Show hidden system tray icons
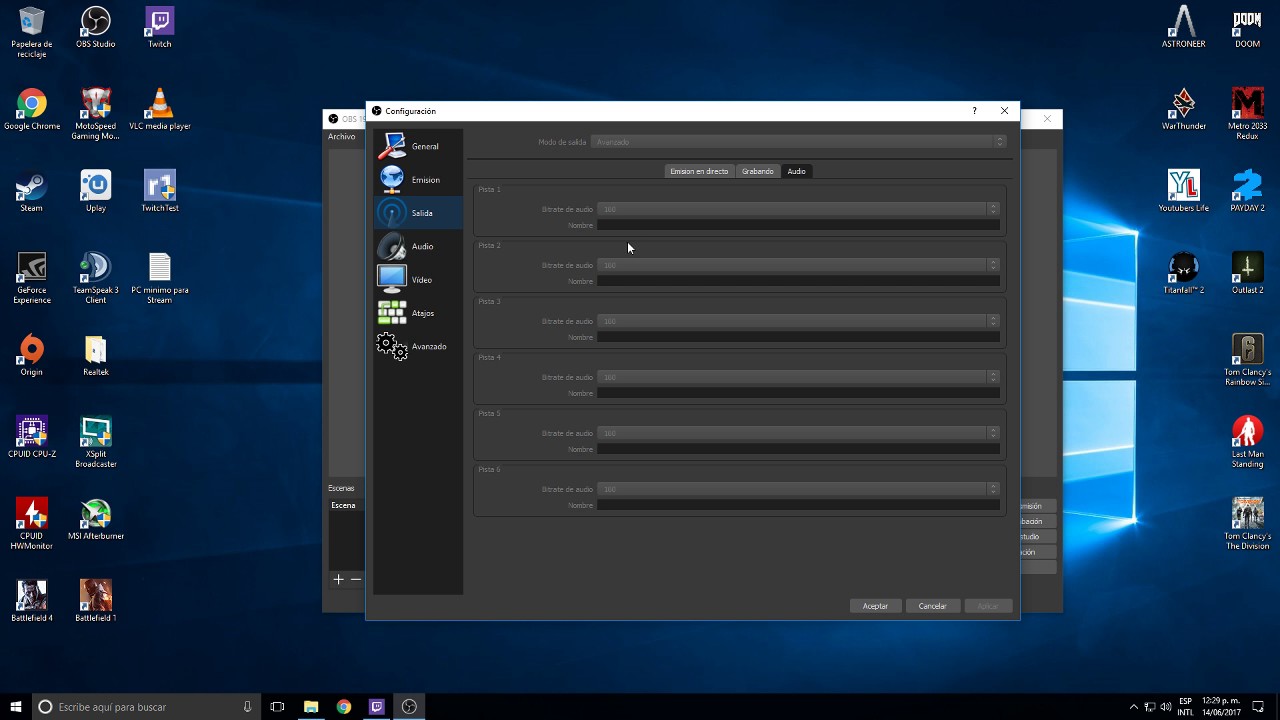 click(x=1133, y=707)
